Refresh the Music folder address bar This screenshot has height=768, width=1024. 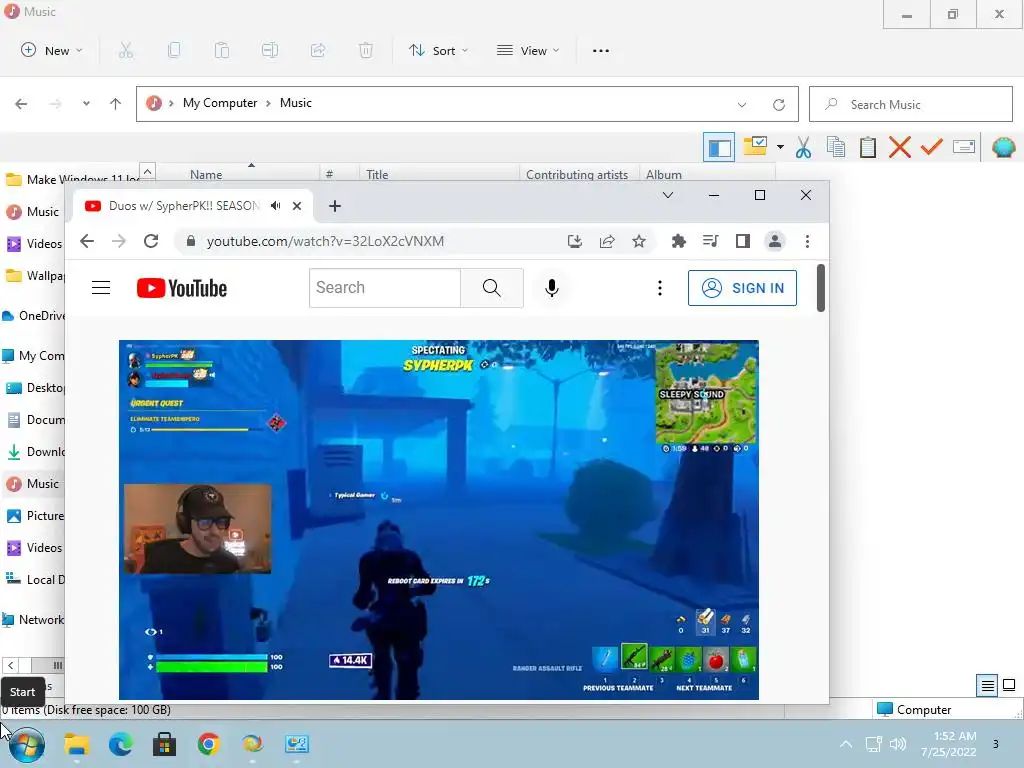778,104
